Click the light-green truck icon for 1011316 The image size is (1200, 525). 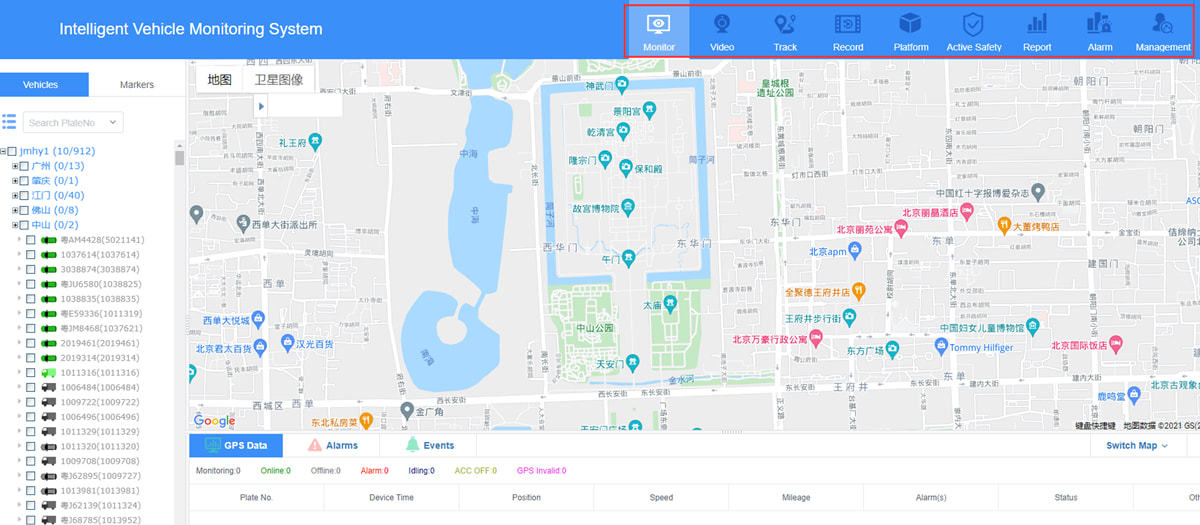point(50,373)
